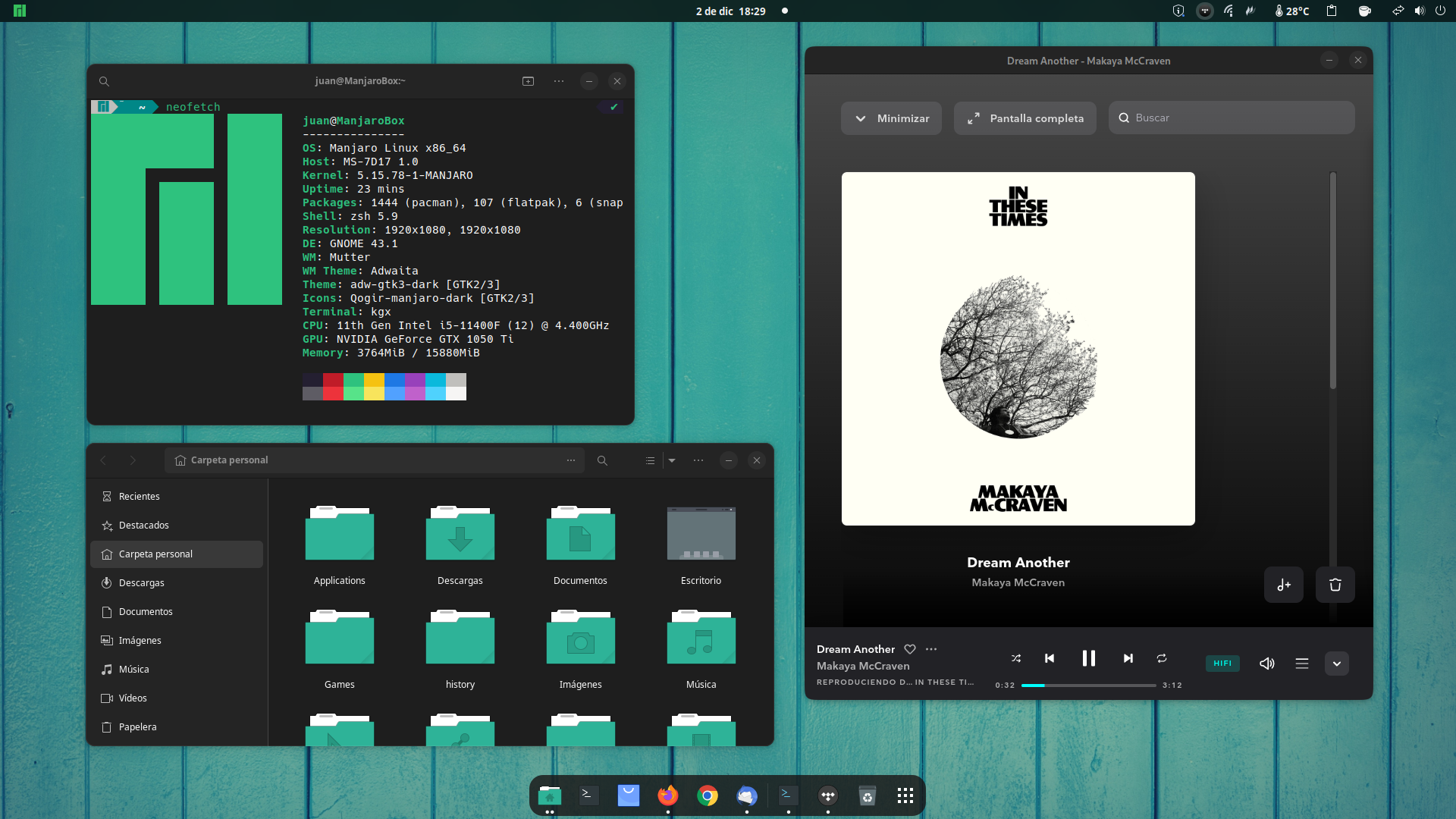Screen dimensions: 1456x819
Task: Click the Carpeta personal path bar
Action: [x=375, y=460]
